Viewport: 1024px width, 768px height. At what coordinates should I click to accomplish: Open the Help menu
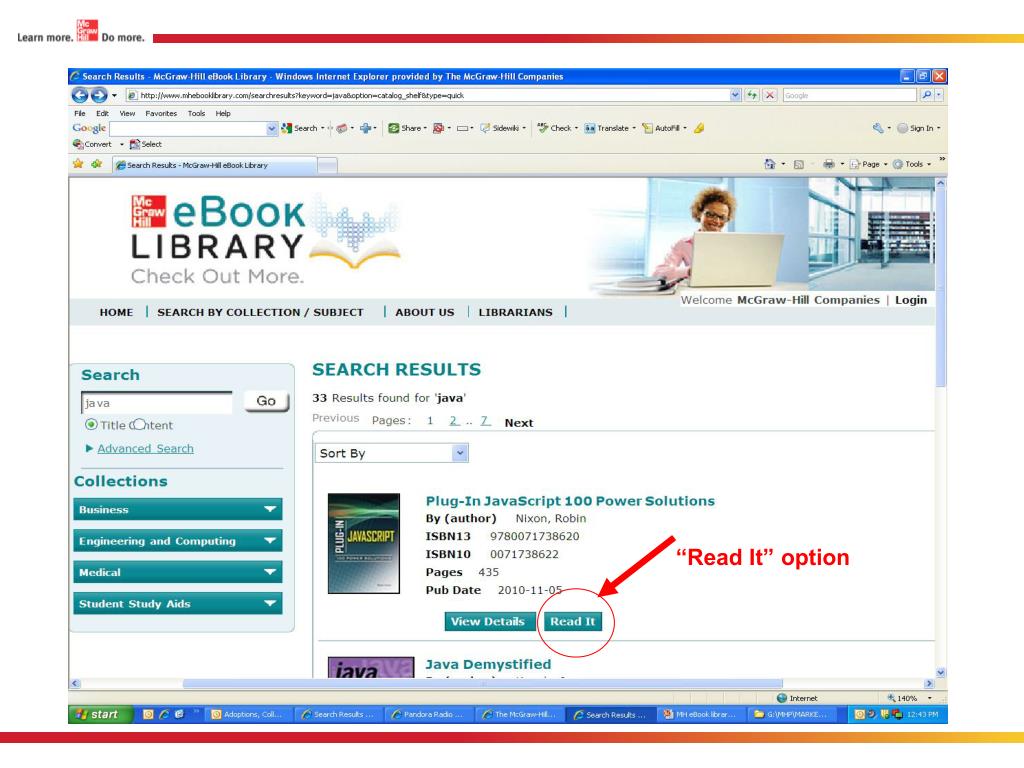tap(223, 113)
